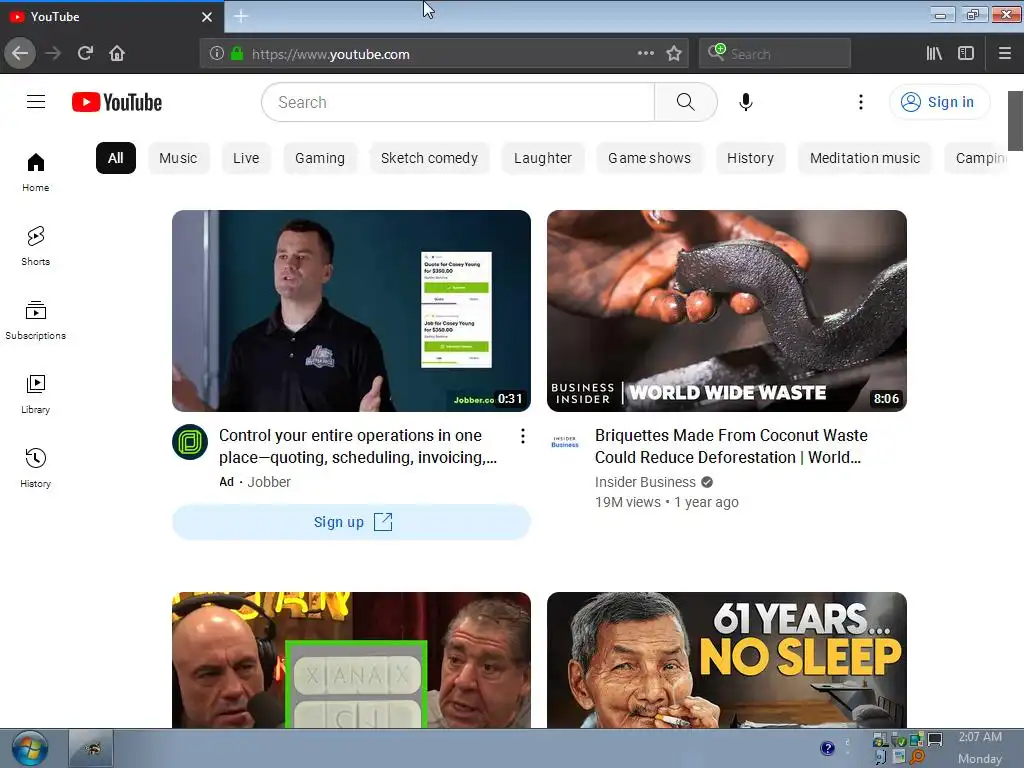
Task: Open Library in sidebar
Action: 36,394
